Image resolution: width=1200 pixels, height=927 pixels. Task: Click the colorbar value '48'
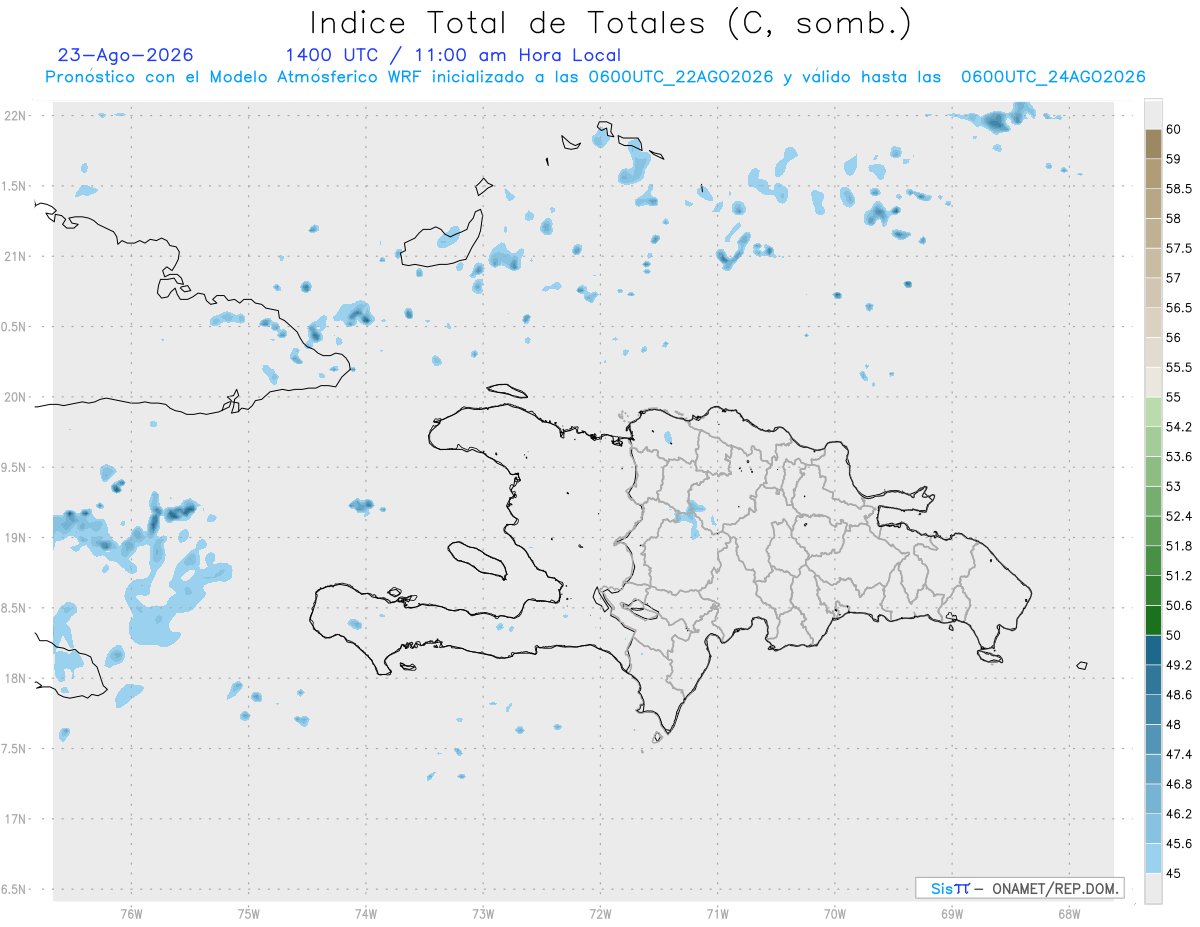coord(1173,725)
